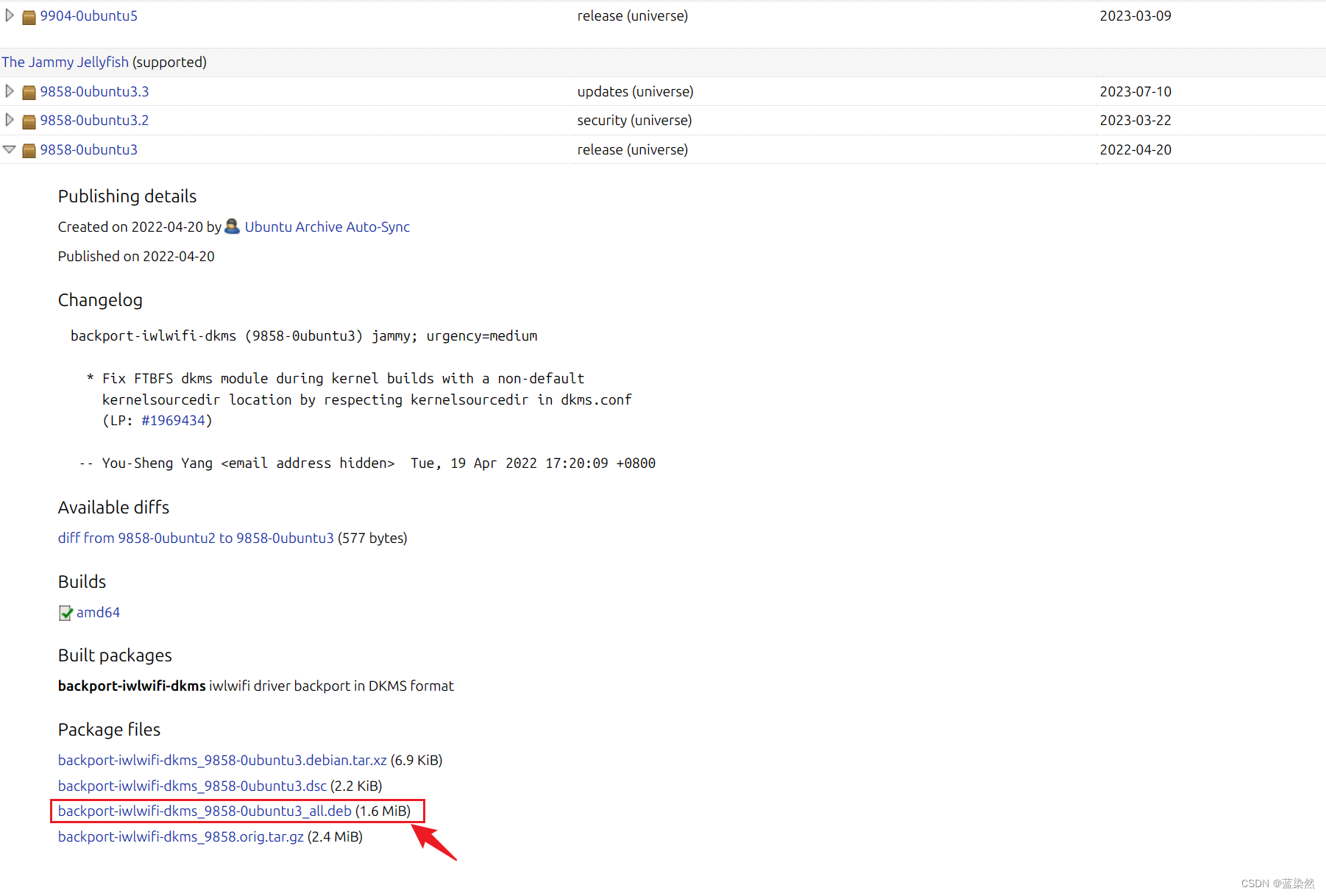
Task: Click the date 2022-04-20 in release row
Action: coord(1135,149)
